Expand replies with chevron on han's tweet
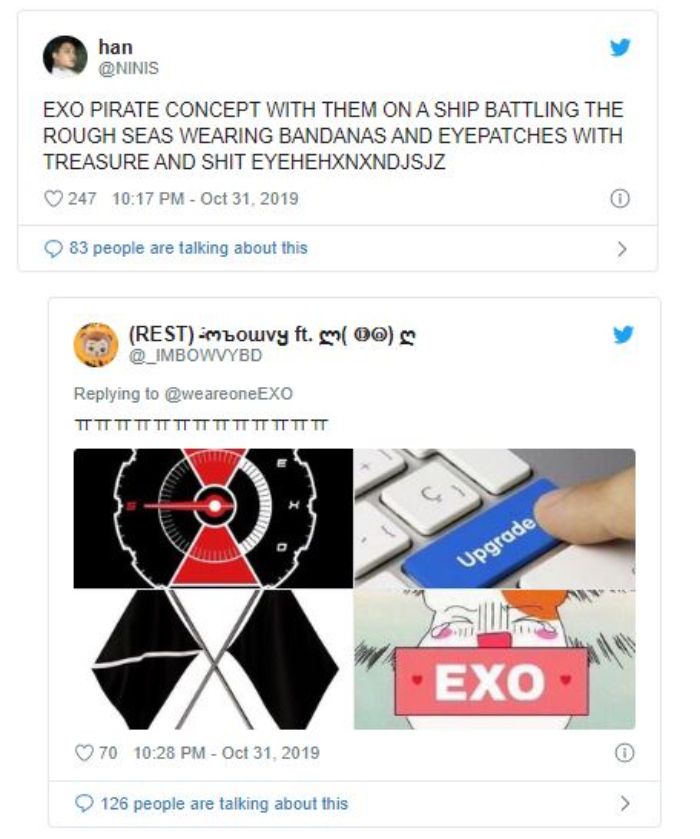 click(621, 249)
